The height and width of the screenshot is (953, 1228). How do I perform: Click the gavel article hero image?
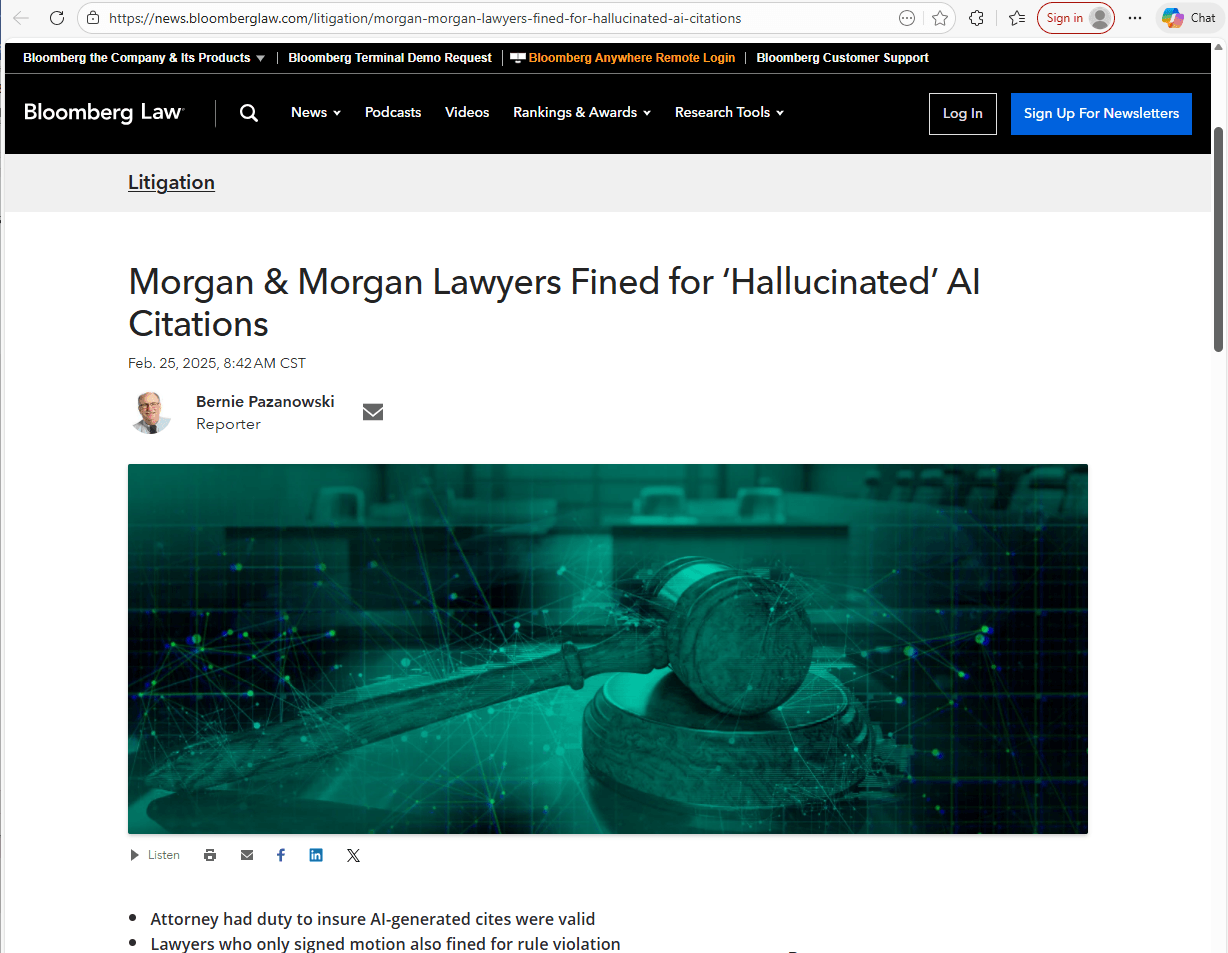coord(608,649)
